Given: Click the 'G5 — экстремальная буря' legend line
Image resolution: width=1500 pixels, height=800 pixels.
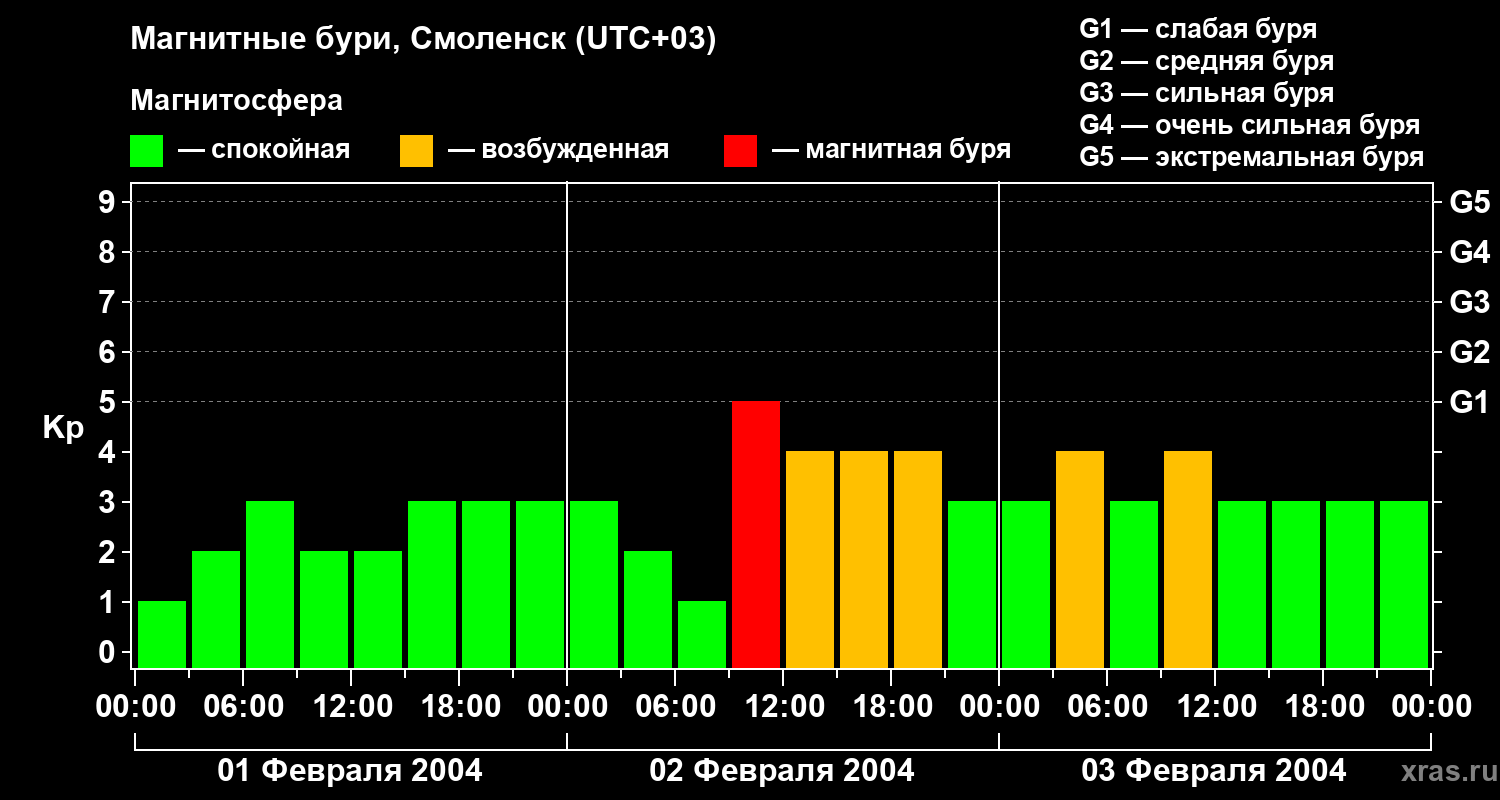Looking at the screenshot, I should 1252,157.
